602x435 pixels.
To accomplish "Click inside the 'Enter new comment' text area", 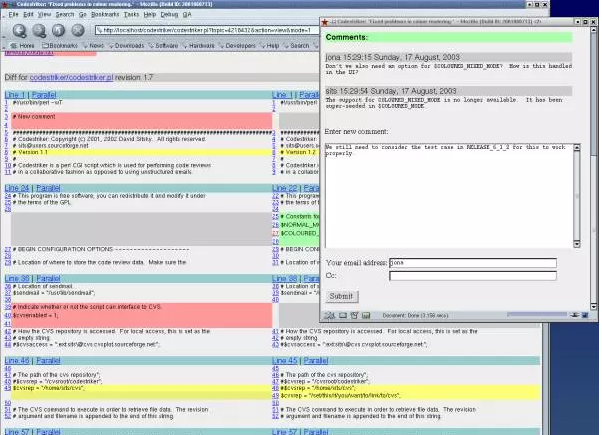I will 449,195.
